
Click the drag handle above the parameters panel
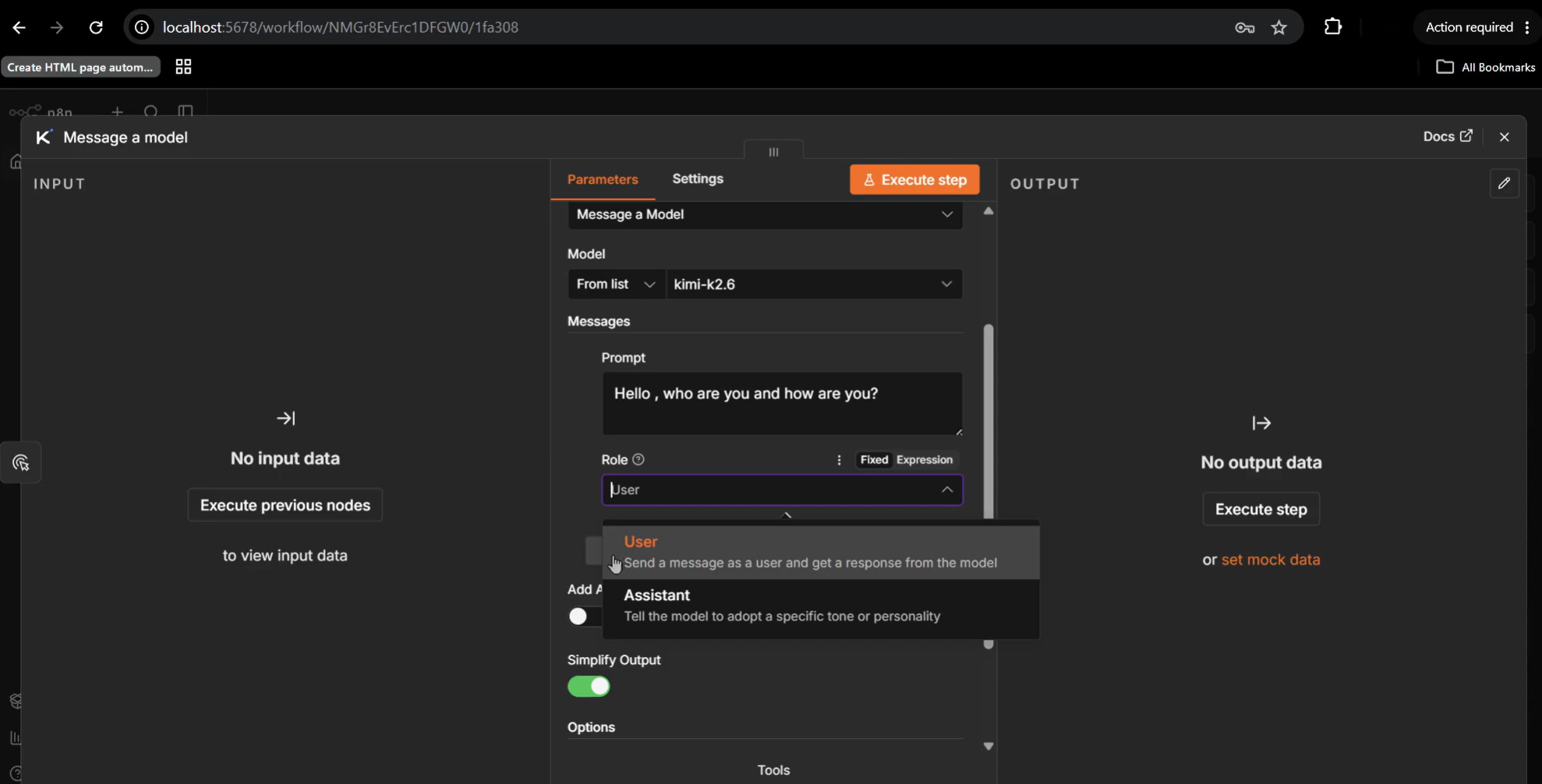pyautogui.click(x=773, y=152)
